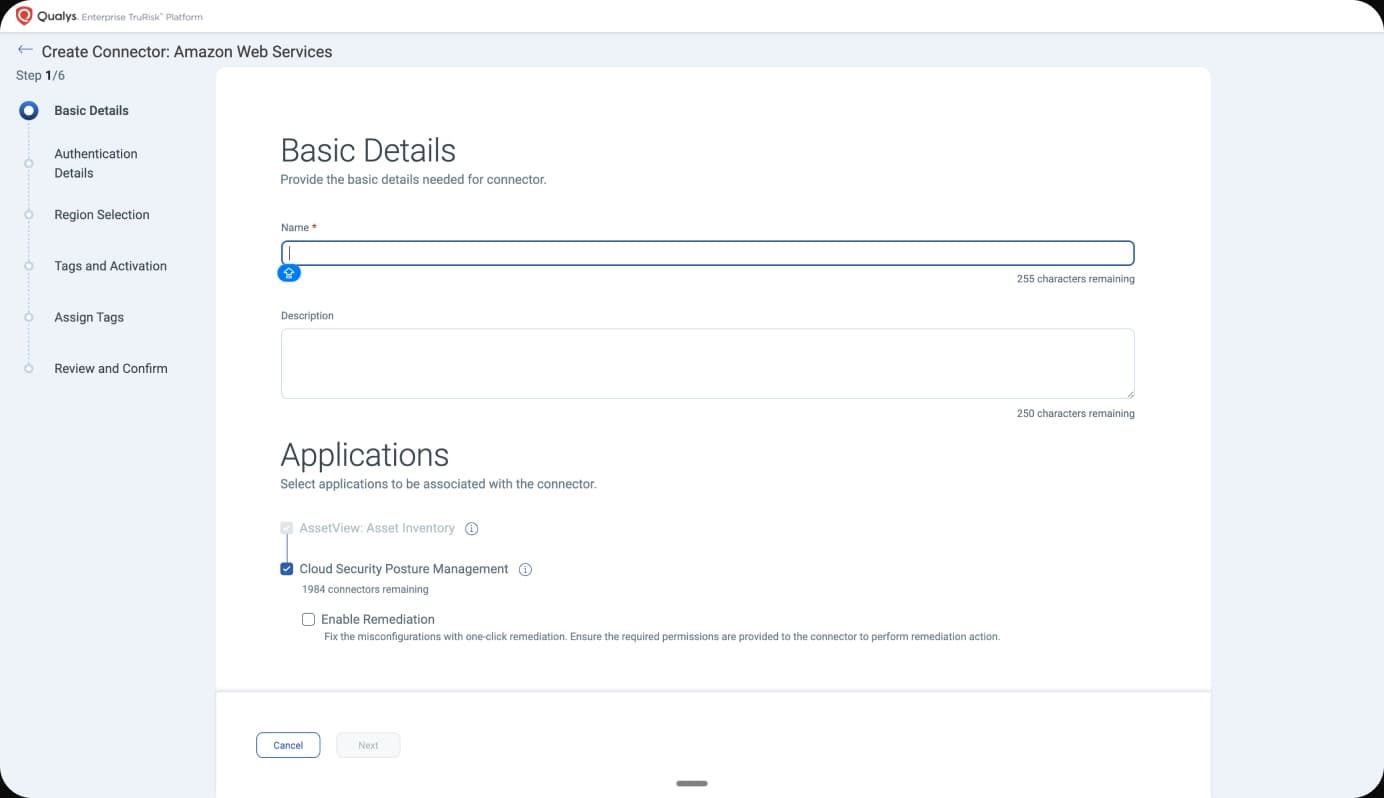Go to Authentication Details step

96,163
